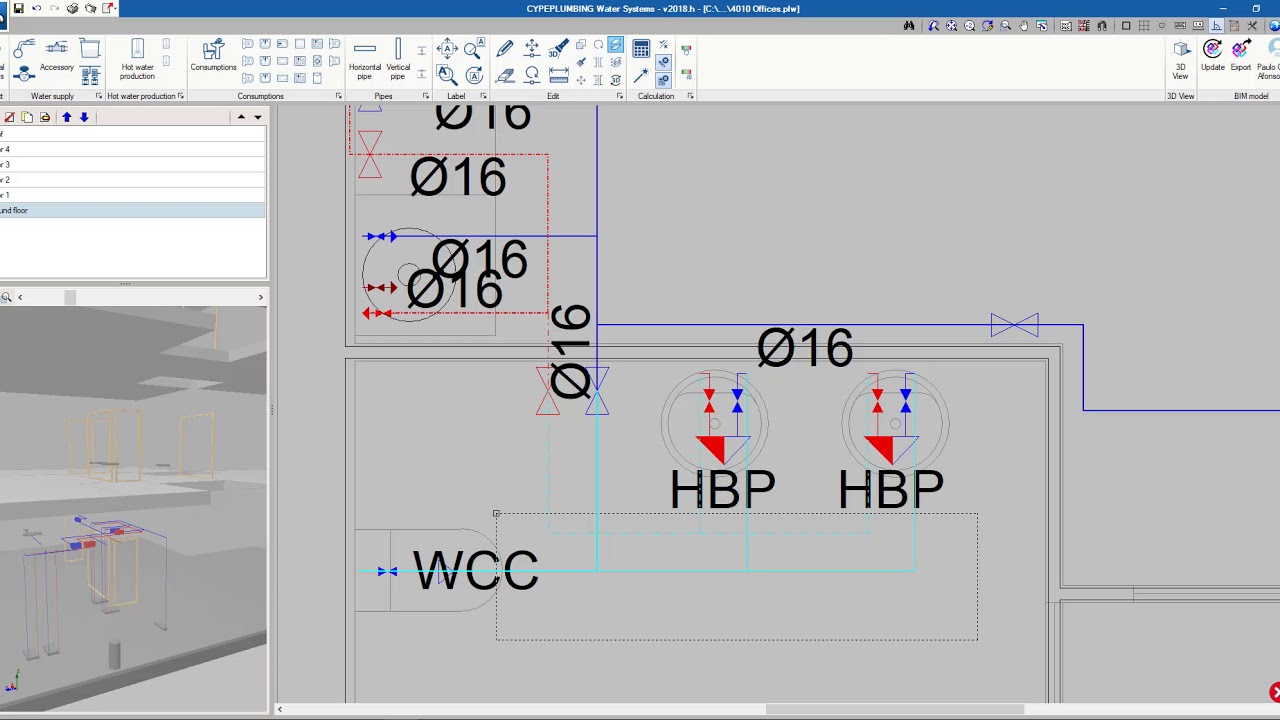Toggle the magnet snap tool
This screenshot has width=1280, height=720.
click(x=1103, y=25)
